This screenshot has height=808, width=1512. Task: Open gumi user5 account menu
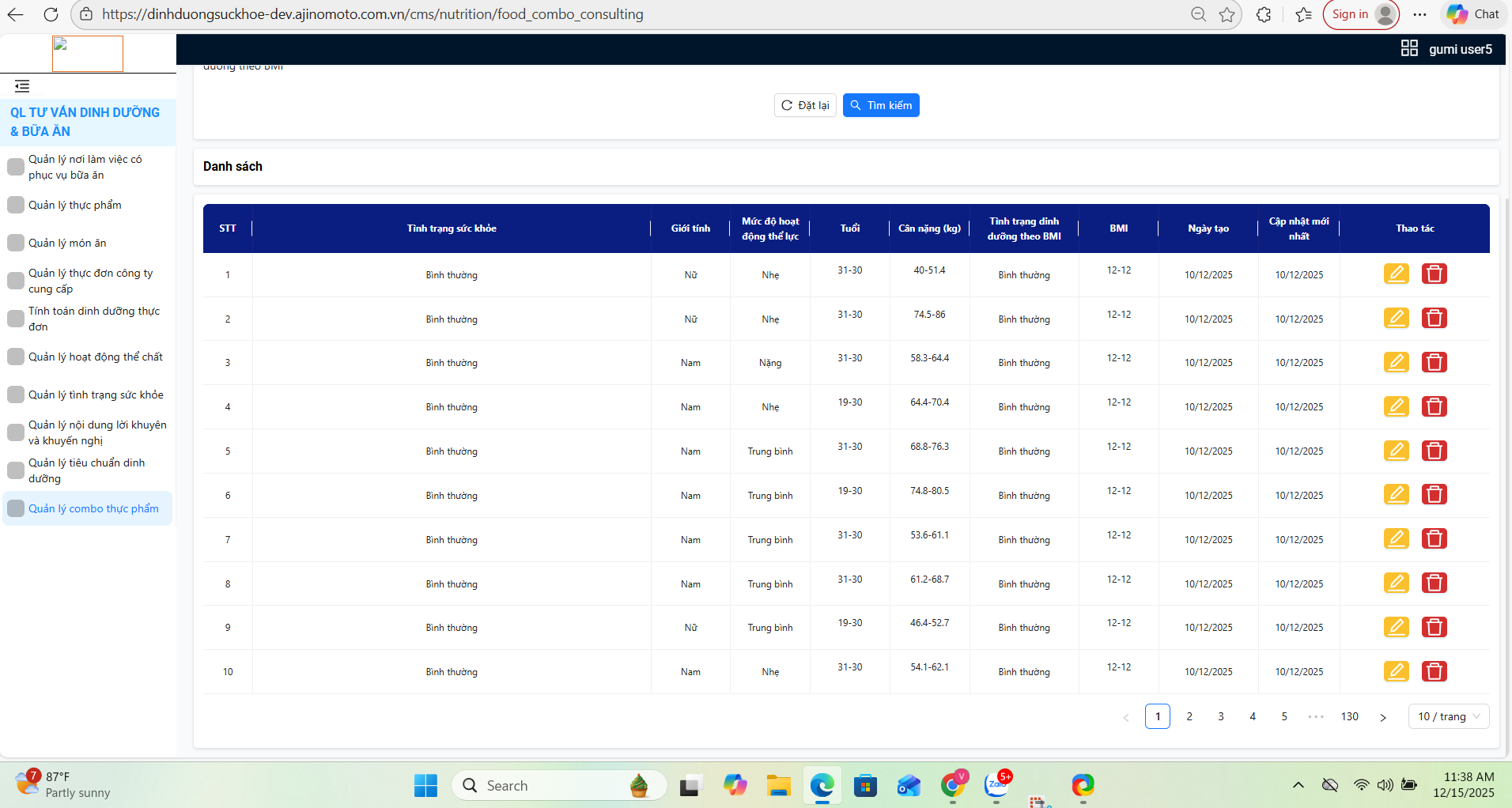coord(1461,49)
